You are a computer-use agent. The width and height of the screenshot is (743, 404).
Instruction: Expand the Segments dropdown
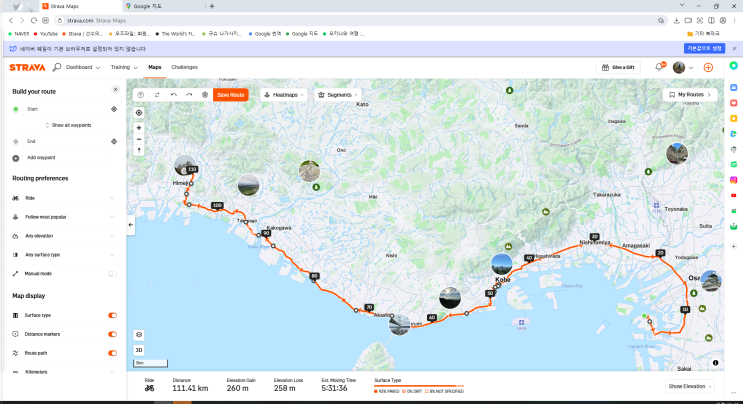(338, 94)
